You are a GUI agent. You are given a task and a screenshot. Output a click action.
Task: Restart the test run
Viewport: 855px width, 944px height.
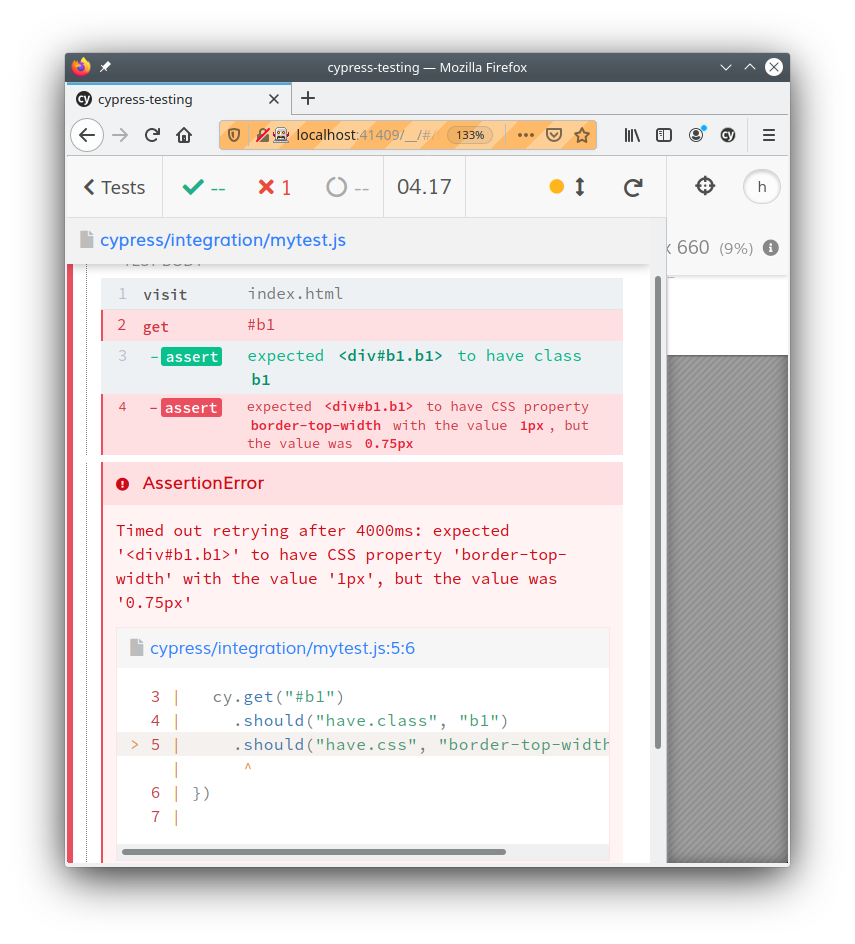(x=633, y=186)
